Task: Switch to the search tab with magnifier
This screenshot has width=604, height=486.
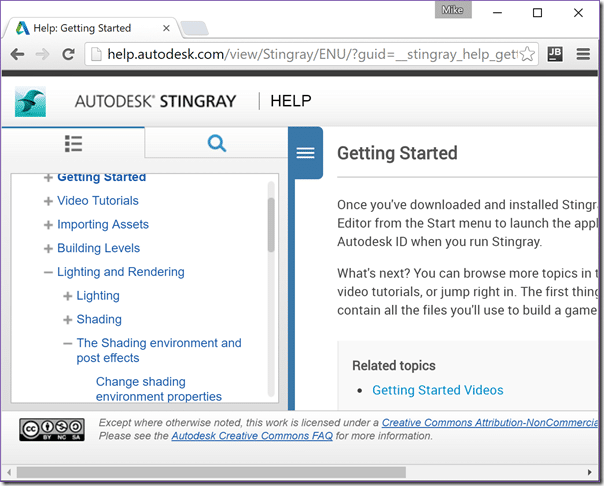Action: (217, 143)
